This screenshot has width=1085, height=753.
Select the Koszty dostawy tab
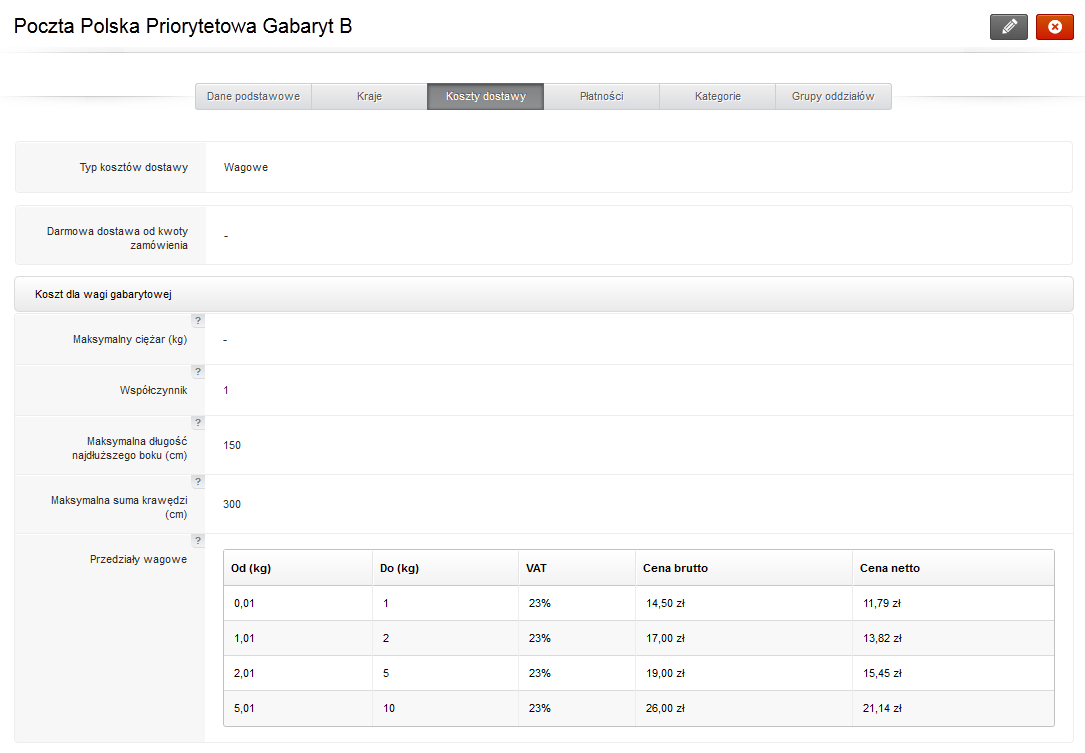tap(486, 96)
